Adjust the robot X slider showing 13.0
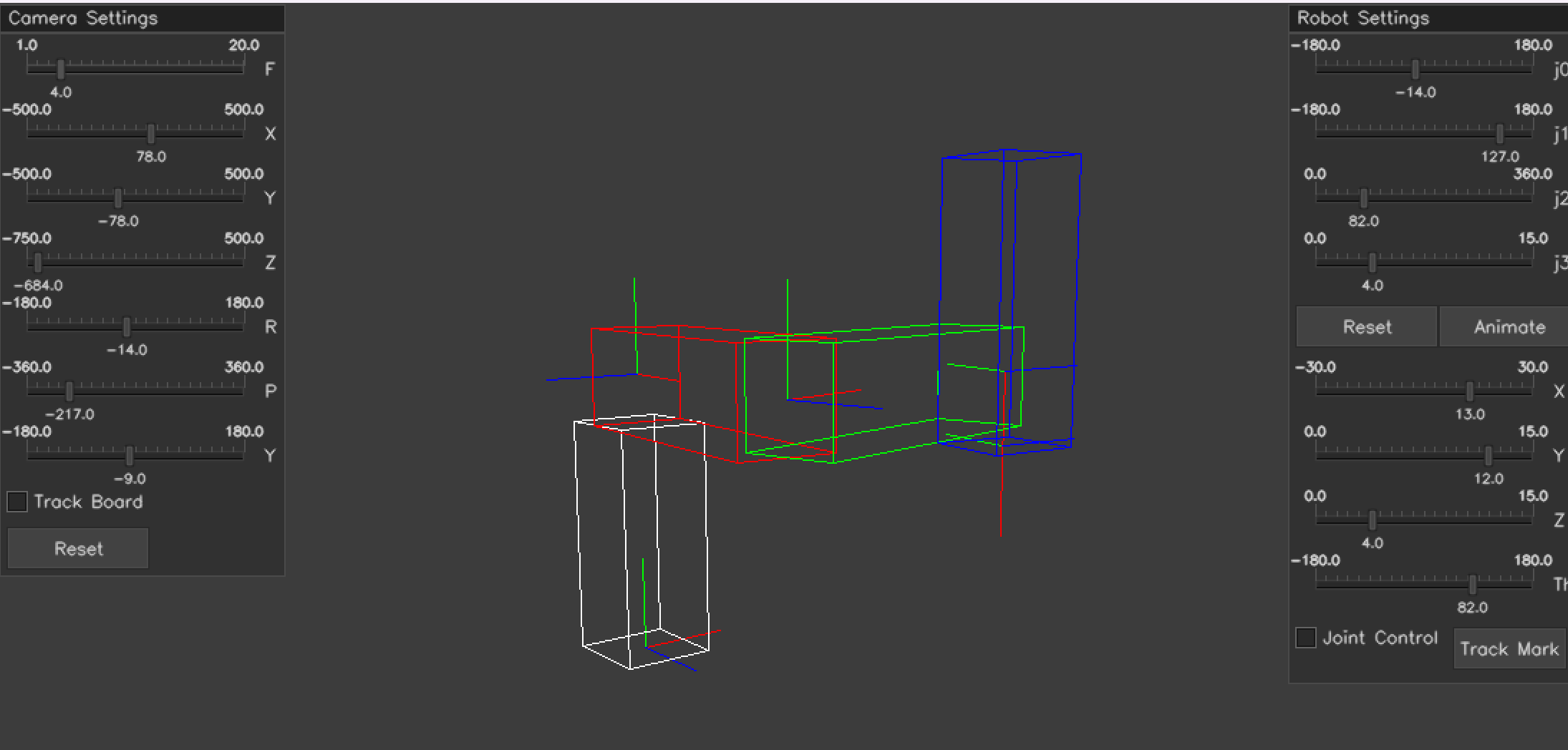 [x=1469, y=390]
